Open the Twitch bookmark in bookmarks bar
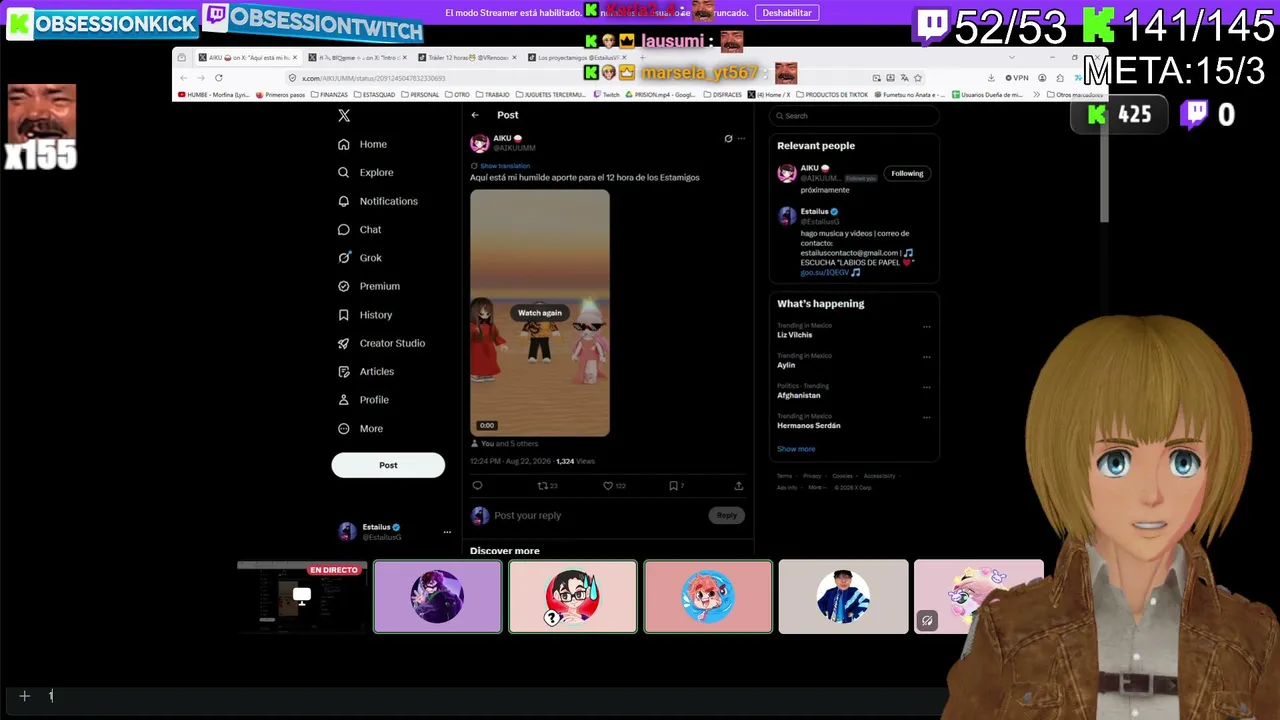The height and width of the screenshot is (720, 1280). [606, 95]
